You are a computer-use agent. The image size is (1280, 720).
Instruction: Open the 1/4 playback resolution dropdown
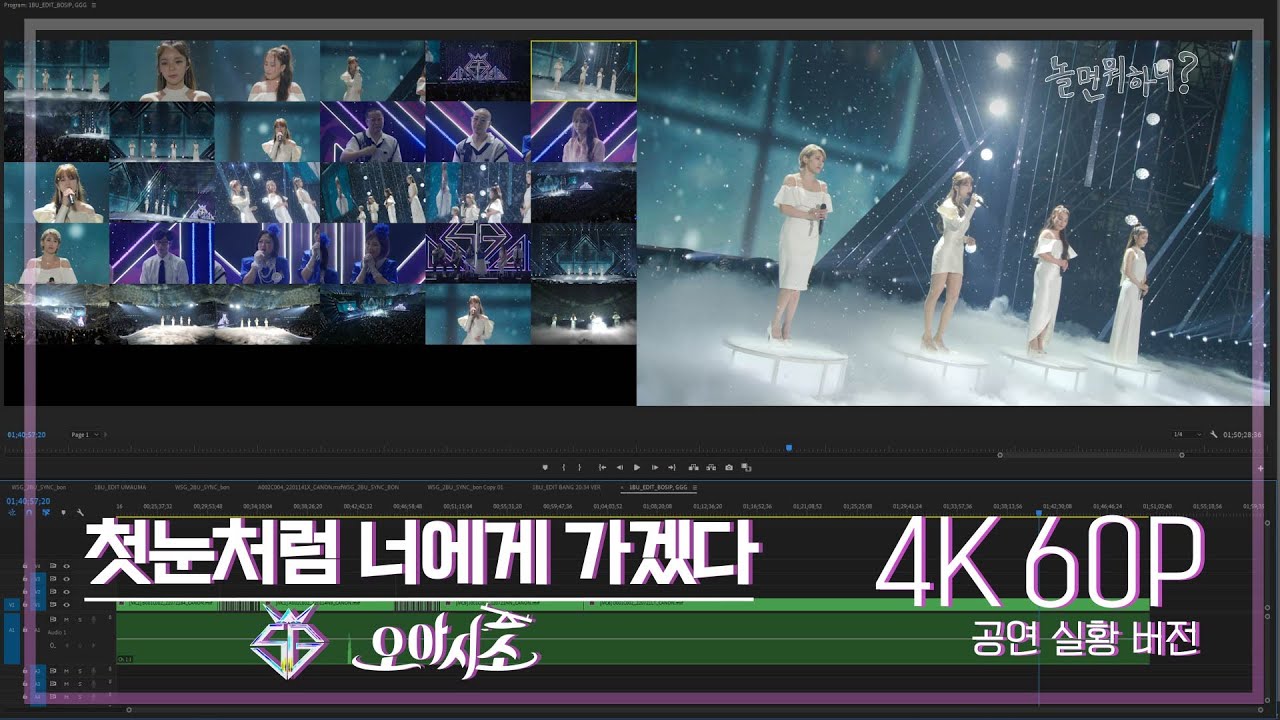[x=1186, y=435]
